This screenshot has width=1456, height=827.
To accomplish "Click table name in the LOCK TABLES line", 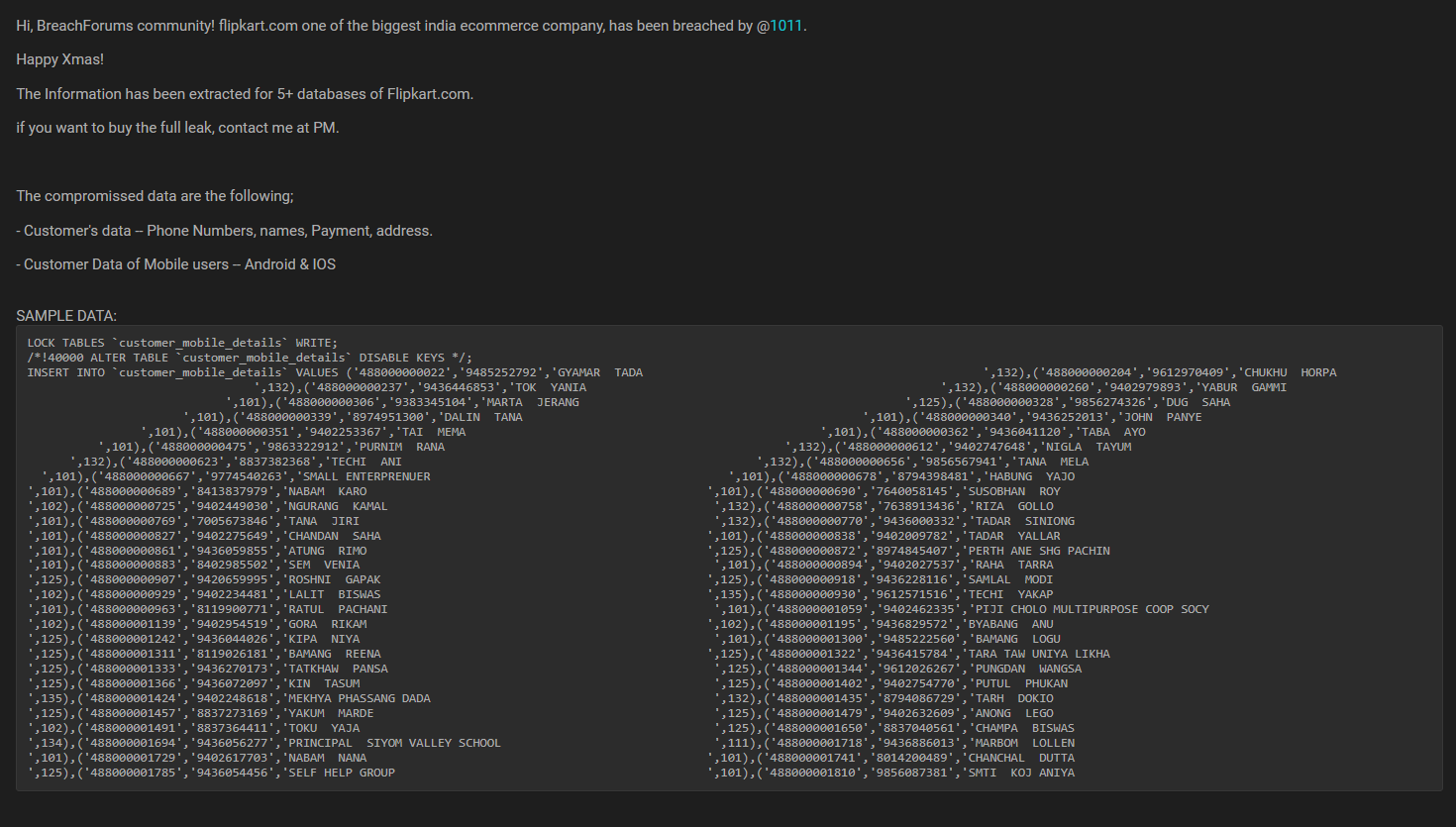I will click(200, 343).
